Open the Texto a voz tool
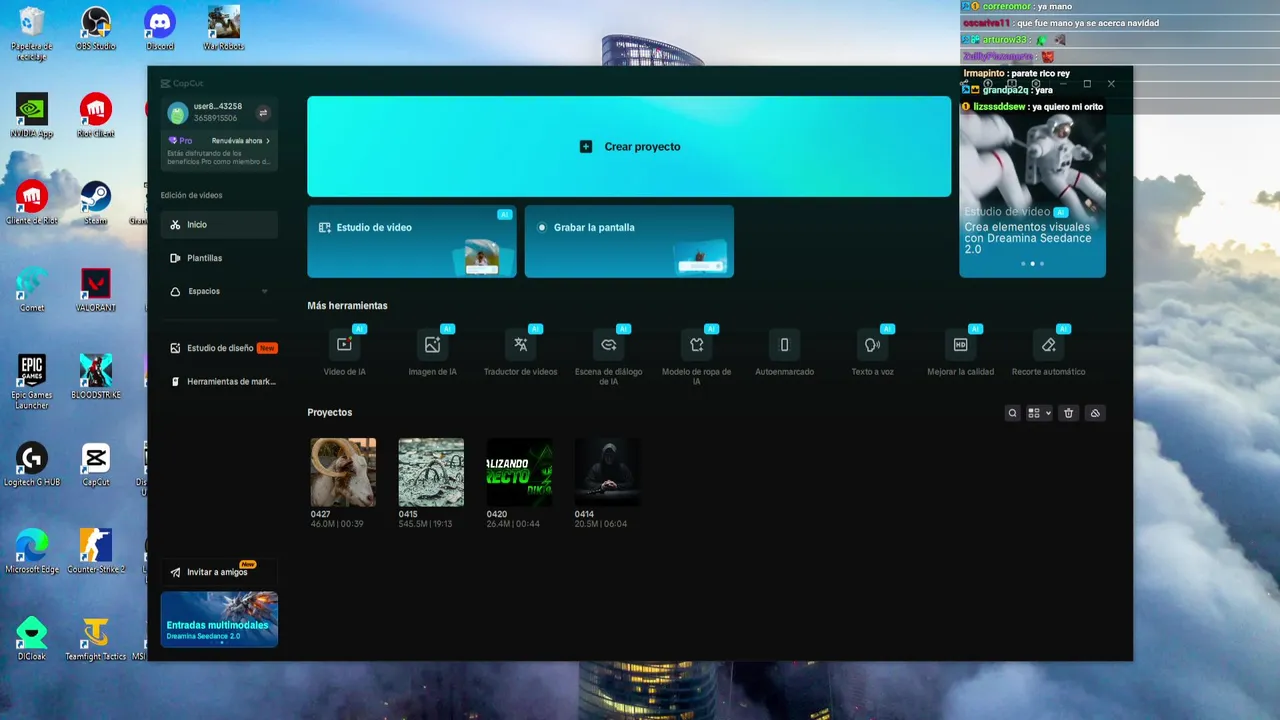Viewport: 1280px width, 720px height. [x=872, y=345]
